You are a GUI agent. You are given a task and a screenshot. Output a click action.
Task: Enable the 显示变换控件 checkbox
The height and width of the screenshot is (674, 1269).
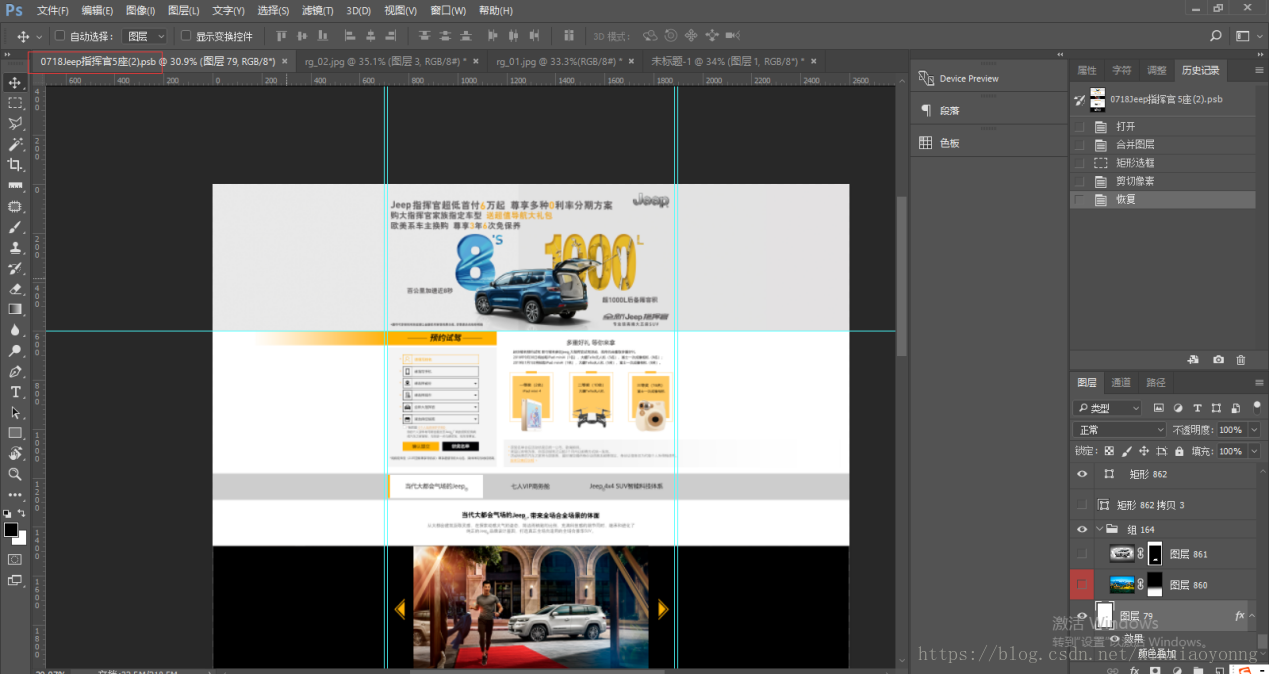pyautogui.click(x=186, y=36)
